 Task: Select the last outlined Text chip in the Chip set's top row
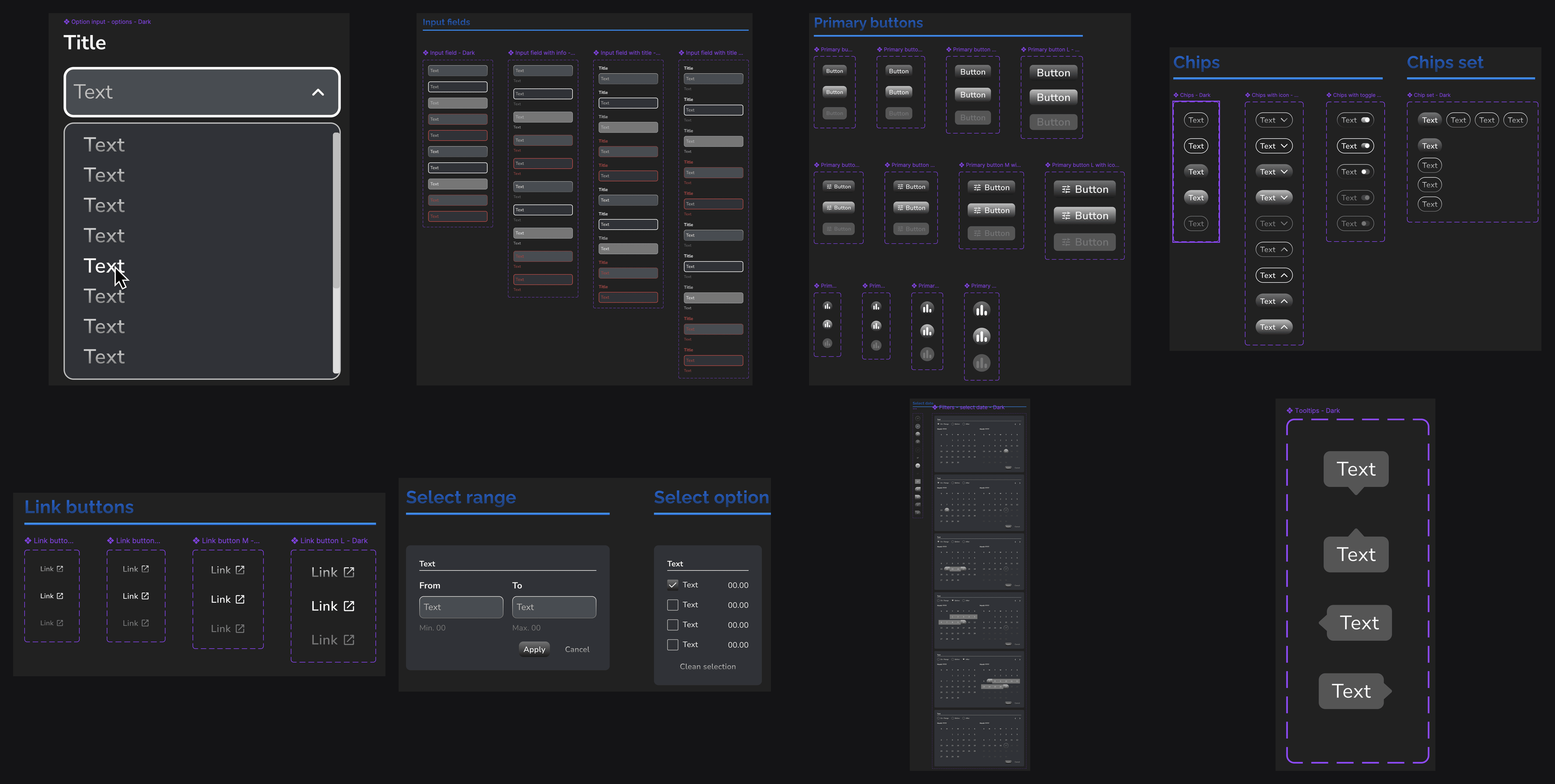tap(1515, 120)
